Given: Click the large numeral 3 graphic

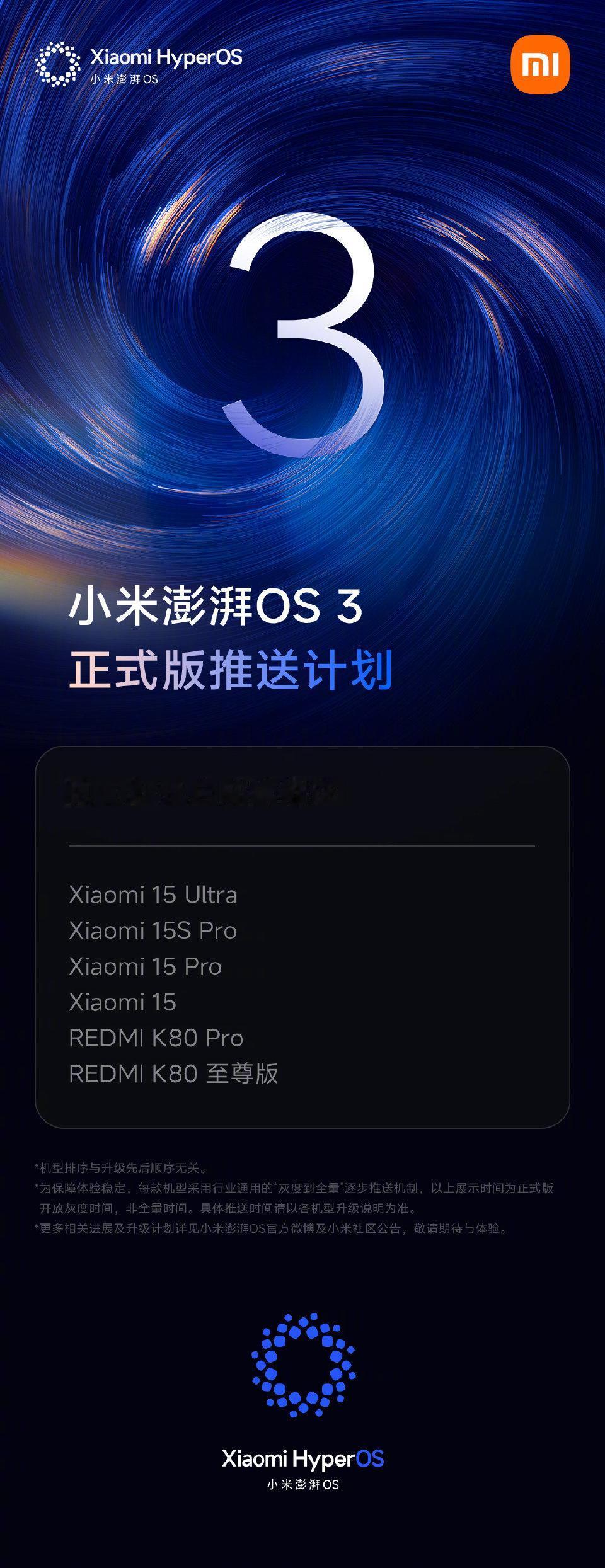Looking at the screenshot, I should click(304, 334).
